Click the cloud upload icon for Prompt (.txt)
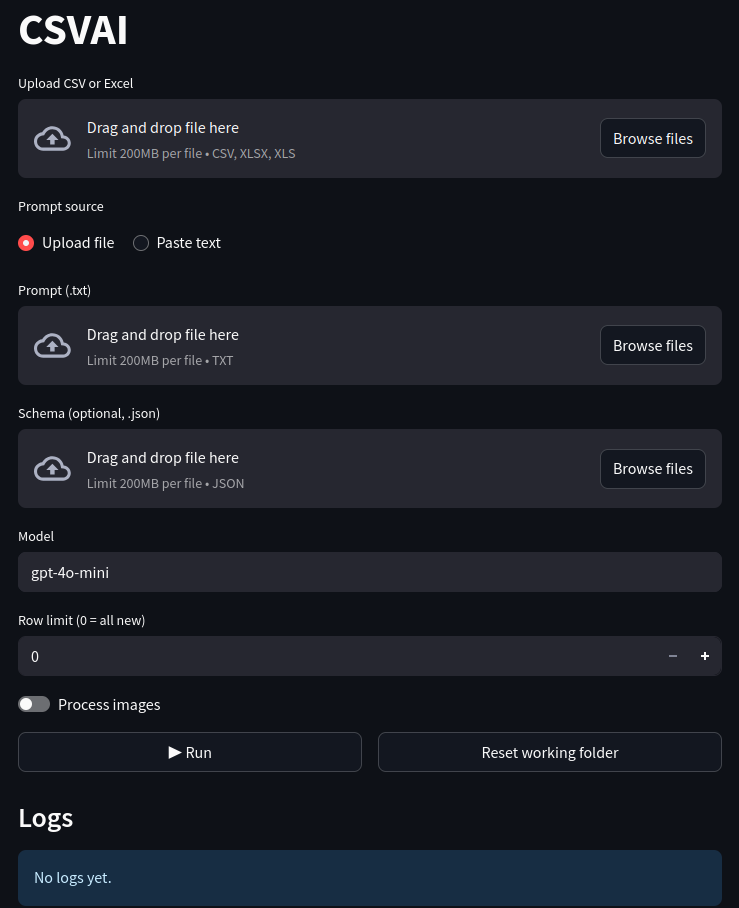This screenshot has width=739, height=908. 53,346
